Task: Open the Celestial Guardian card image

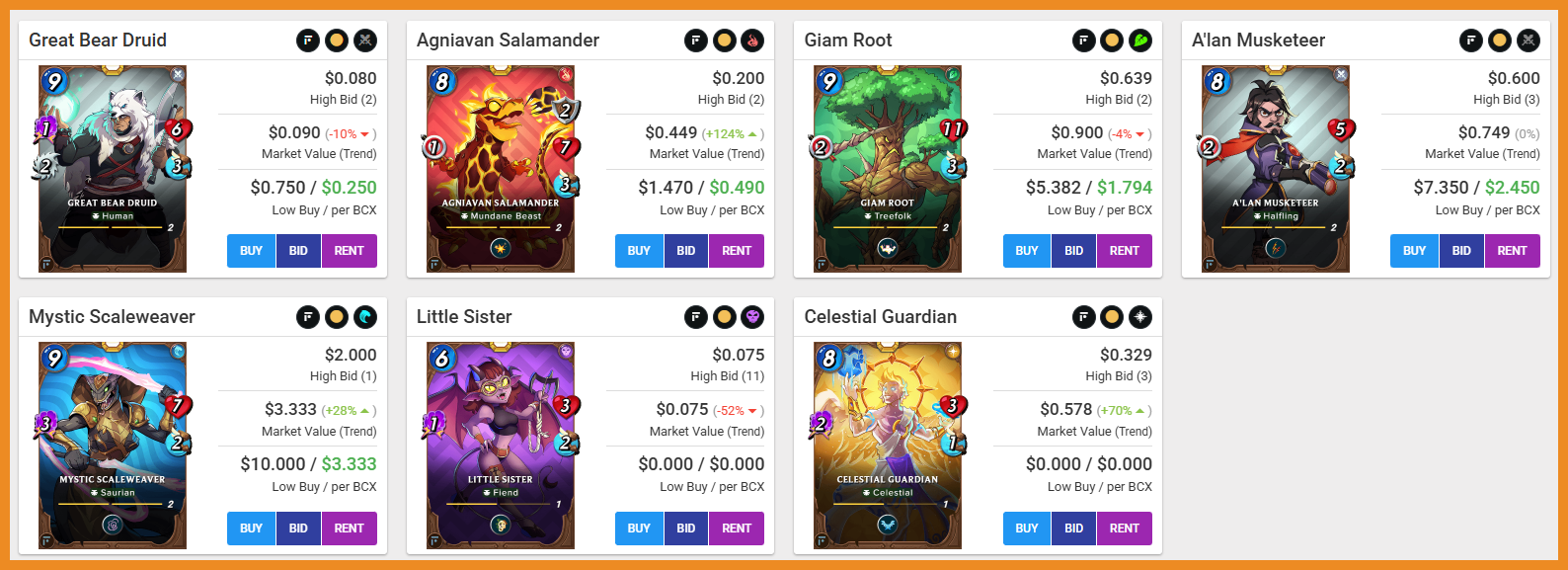Action: 888,446
